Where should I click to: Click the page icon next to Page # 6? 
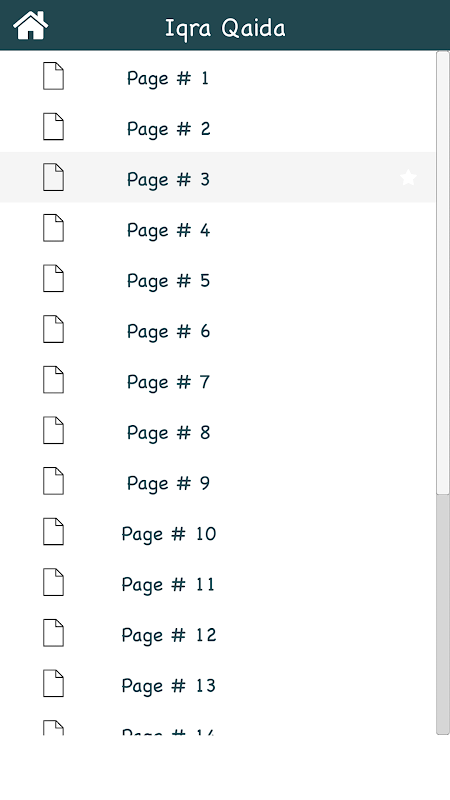coord(54,329)
